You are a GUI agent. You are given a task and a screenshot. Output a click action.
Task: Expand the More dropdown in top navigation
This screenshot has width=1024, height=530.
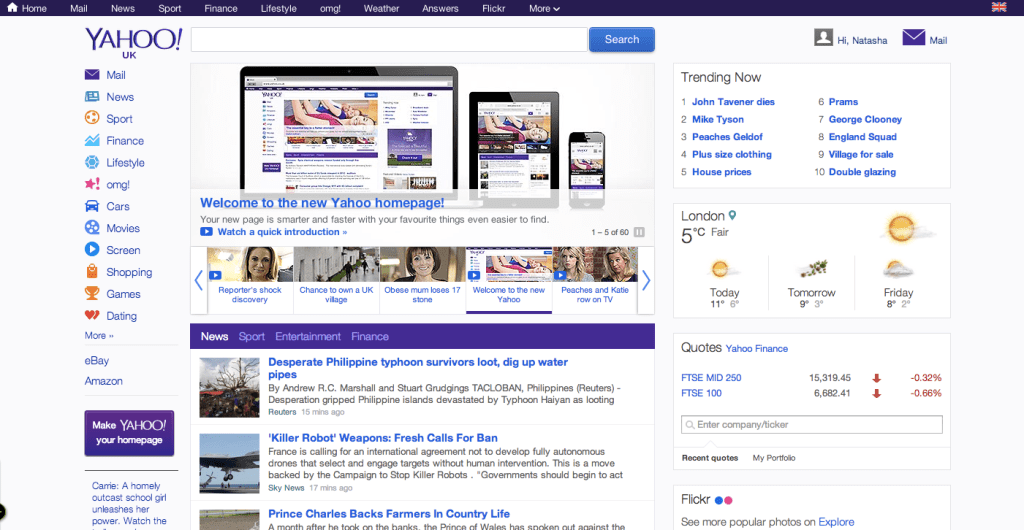tap(544, 9)
